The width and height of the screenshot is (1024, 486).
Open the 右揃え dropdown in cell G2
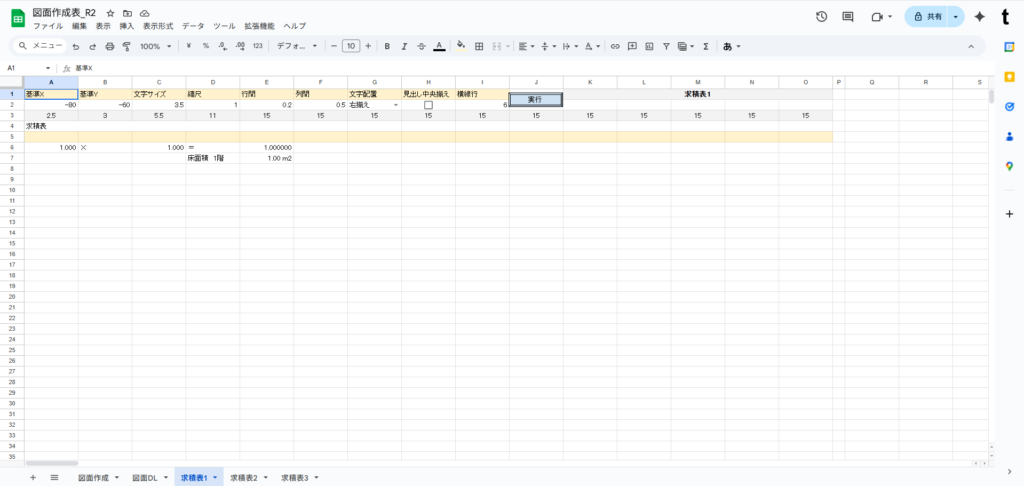pos(396,105)
